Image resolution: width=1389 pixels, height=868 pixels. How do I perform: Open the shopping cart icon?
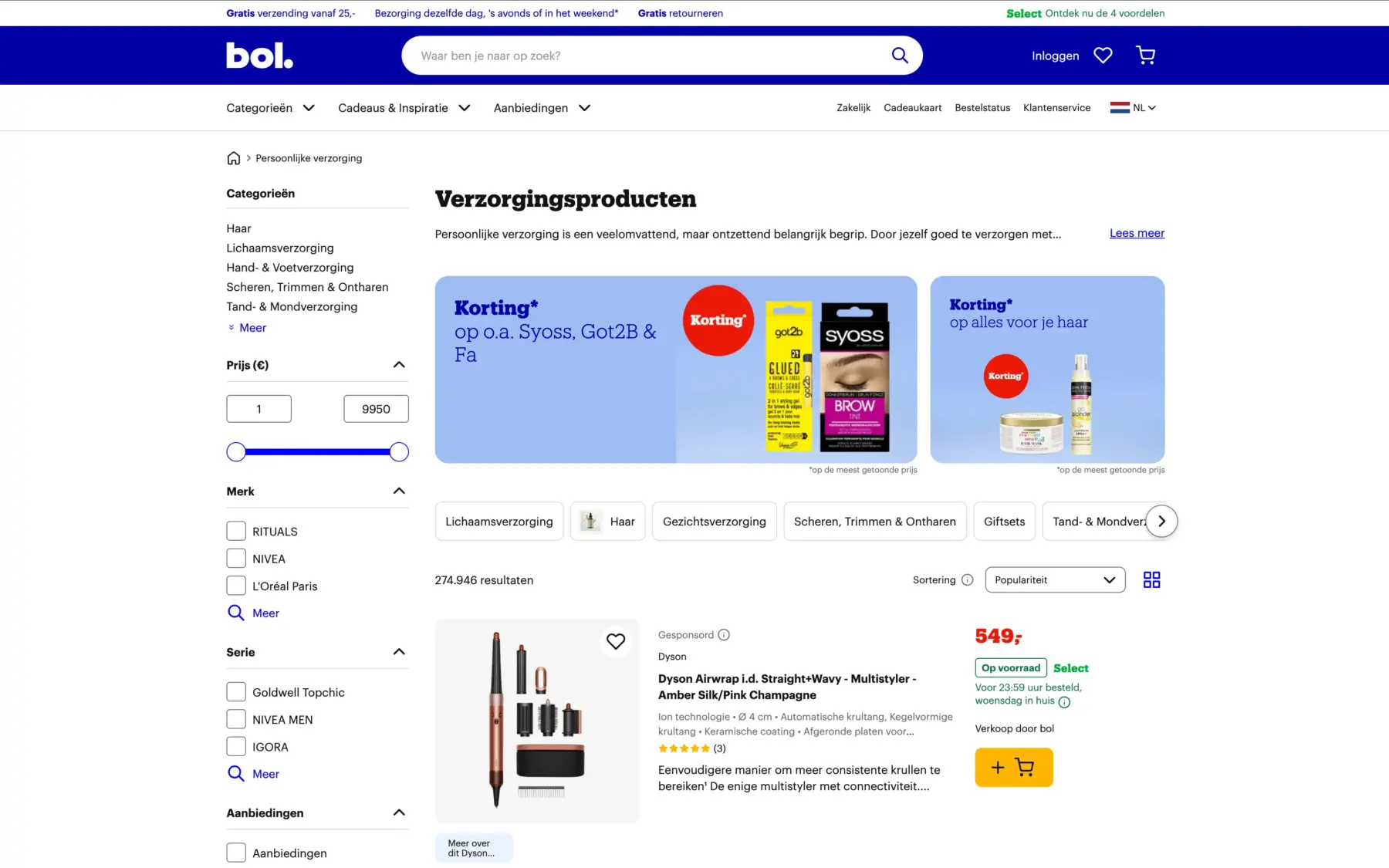coord(1145,56)
